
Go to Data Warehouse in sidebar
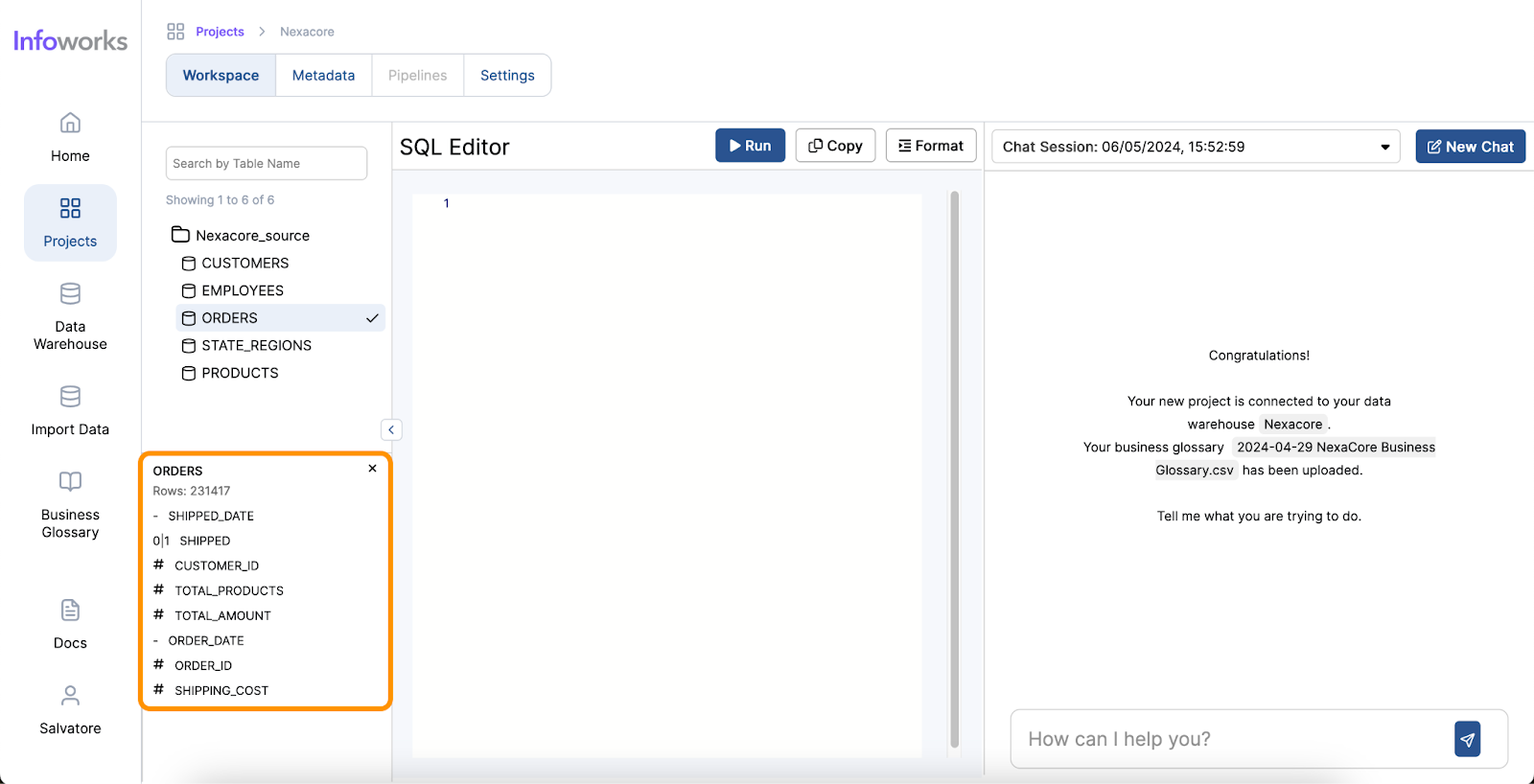(70, 317)
